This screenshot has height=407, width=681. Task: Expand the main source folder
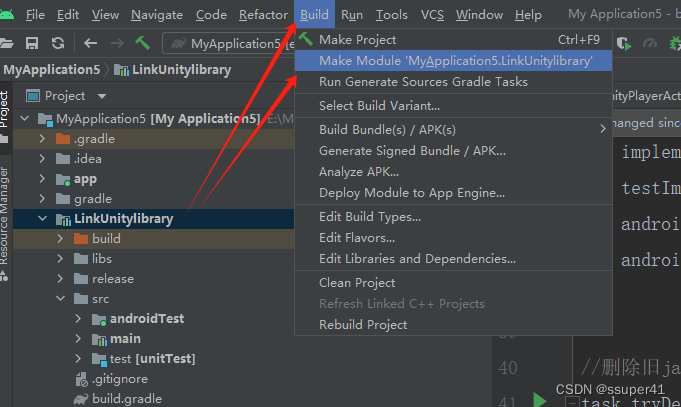(78, 338)
